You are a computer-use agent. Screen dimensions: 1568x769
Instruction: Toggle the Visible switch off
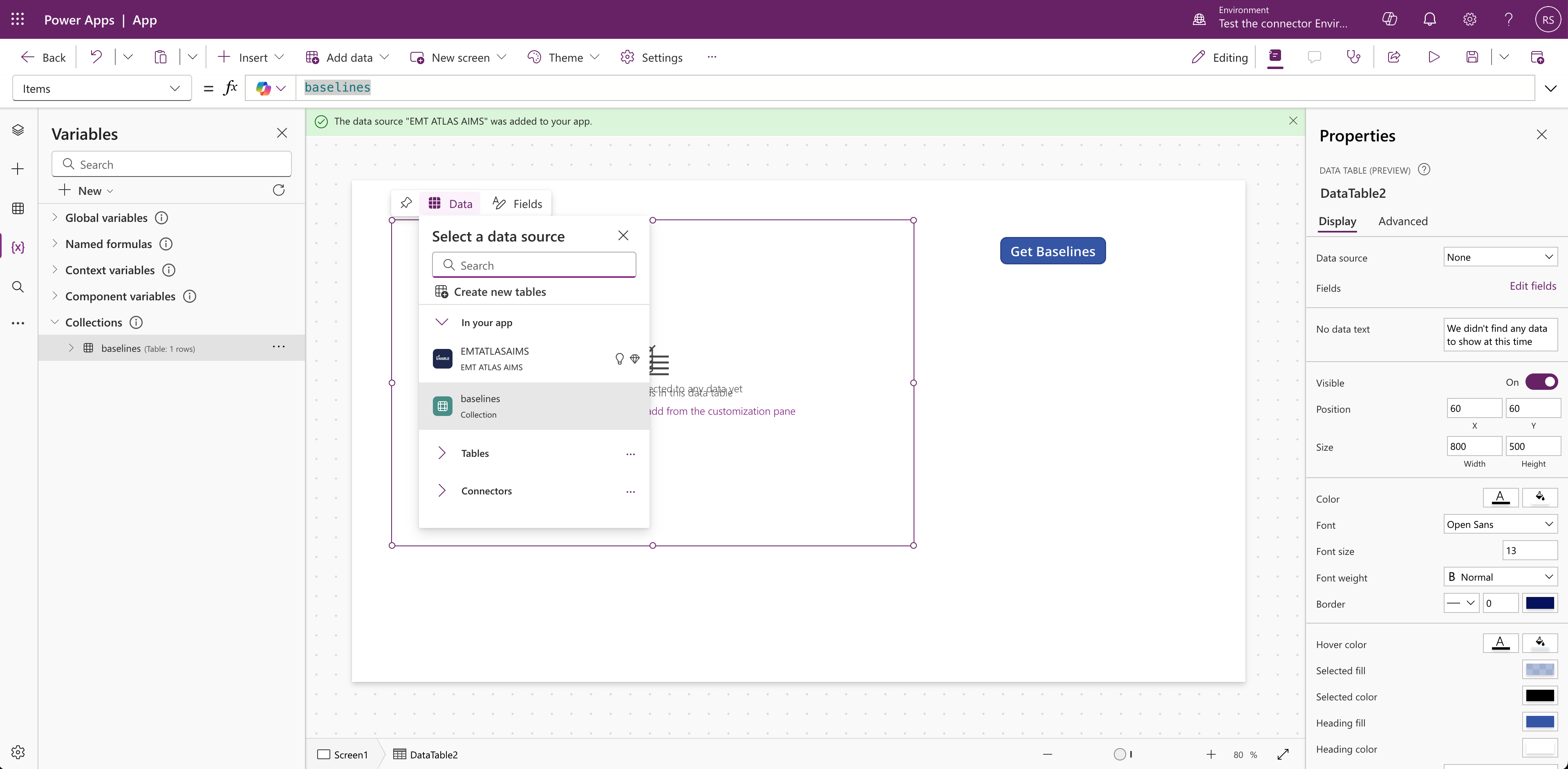[x=1541, y=382]
